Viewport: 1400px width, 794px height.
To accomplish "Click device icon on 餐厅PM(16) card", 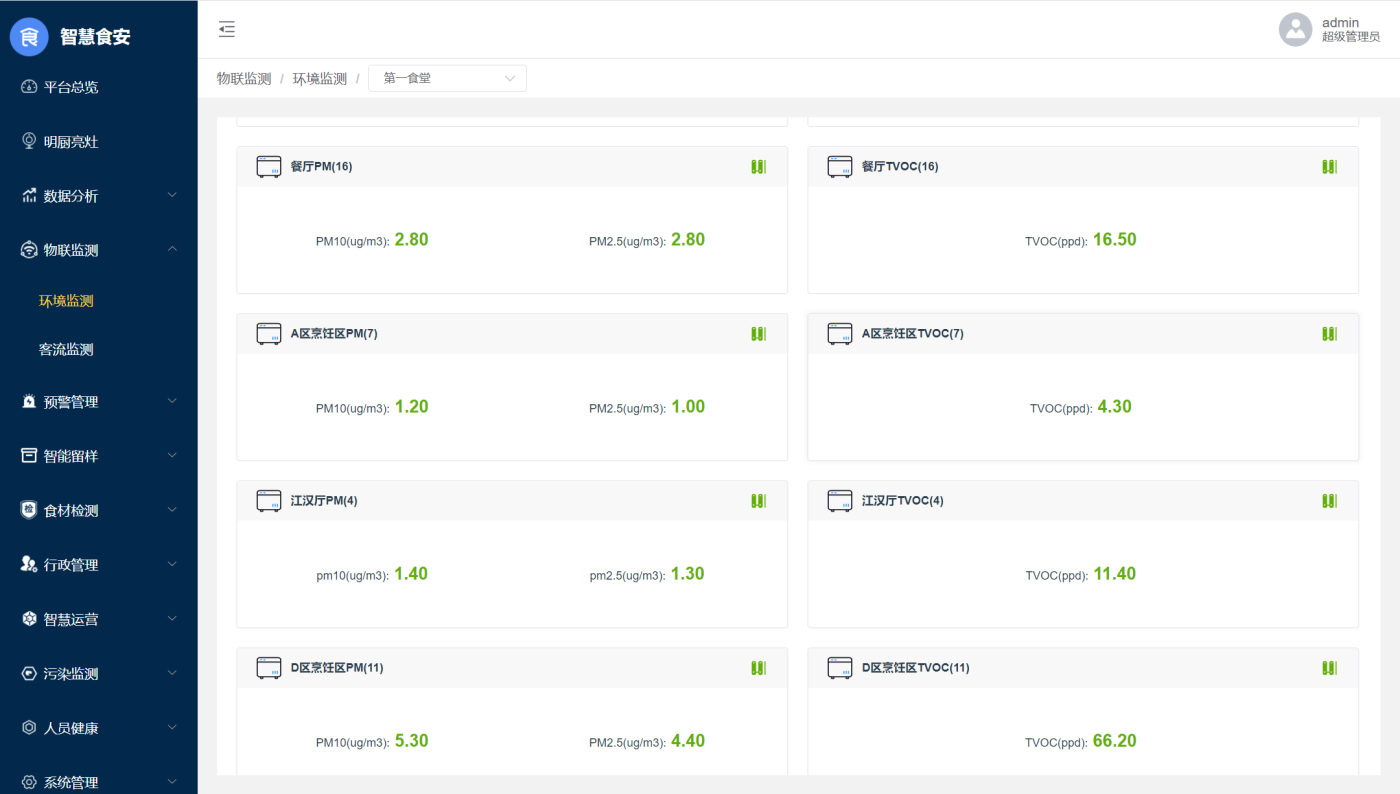I will tap(268, 167).
